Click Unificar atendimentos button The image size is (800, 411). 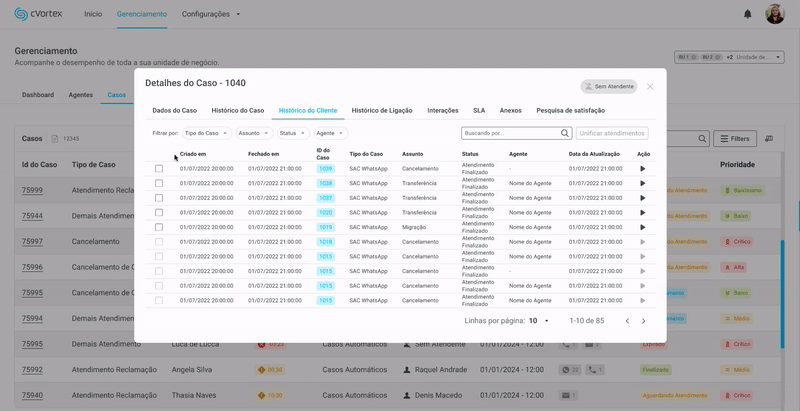612,133
